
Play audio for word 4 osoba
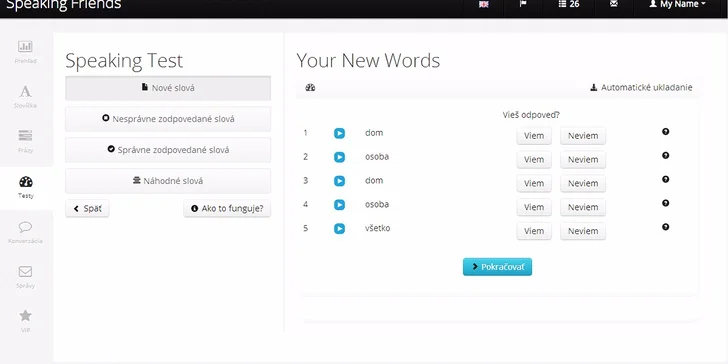click(x=339, y=205)
